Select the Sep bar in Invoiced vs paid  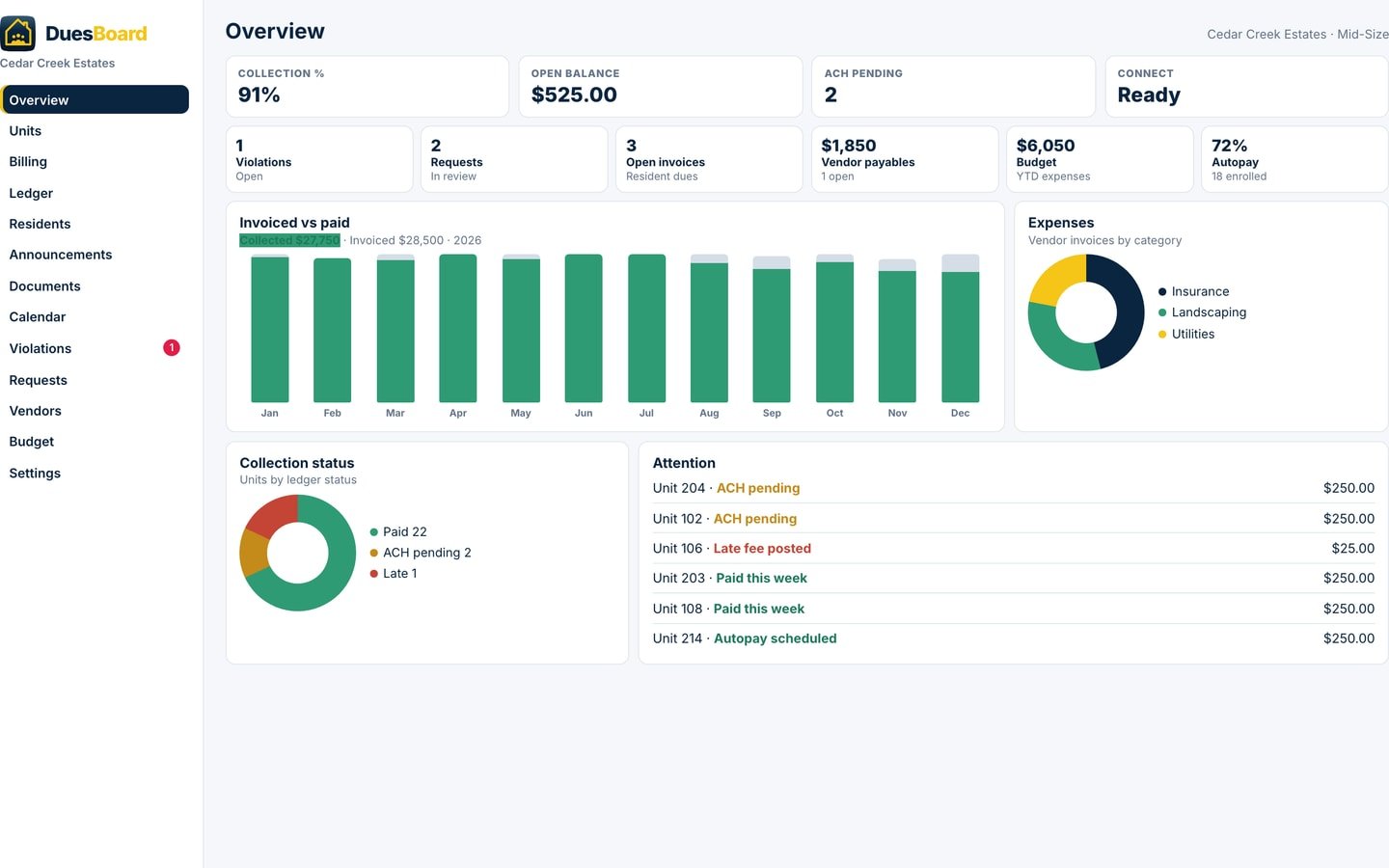772,329
